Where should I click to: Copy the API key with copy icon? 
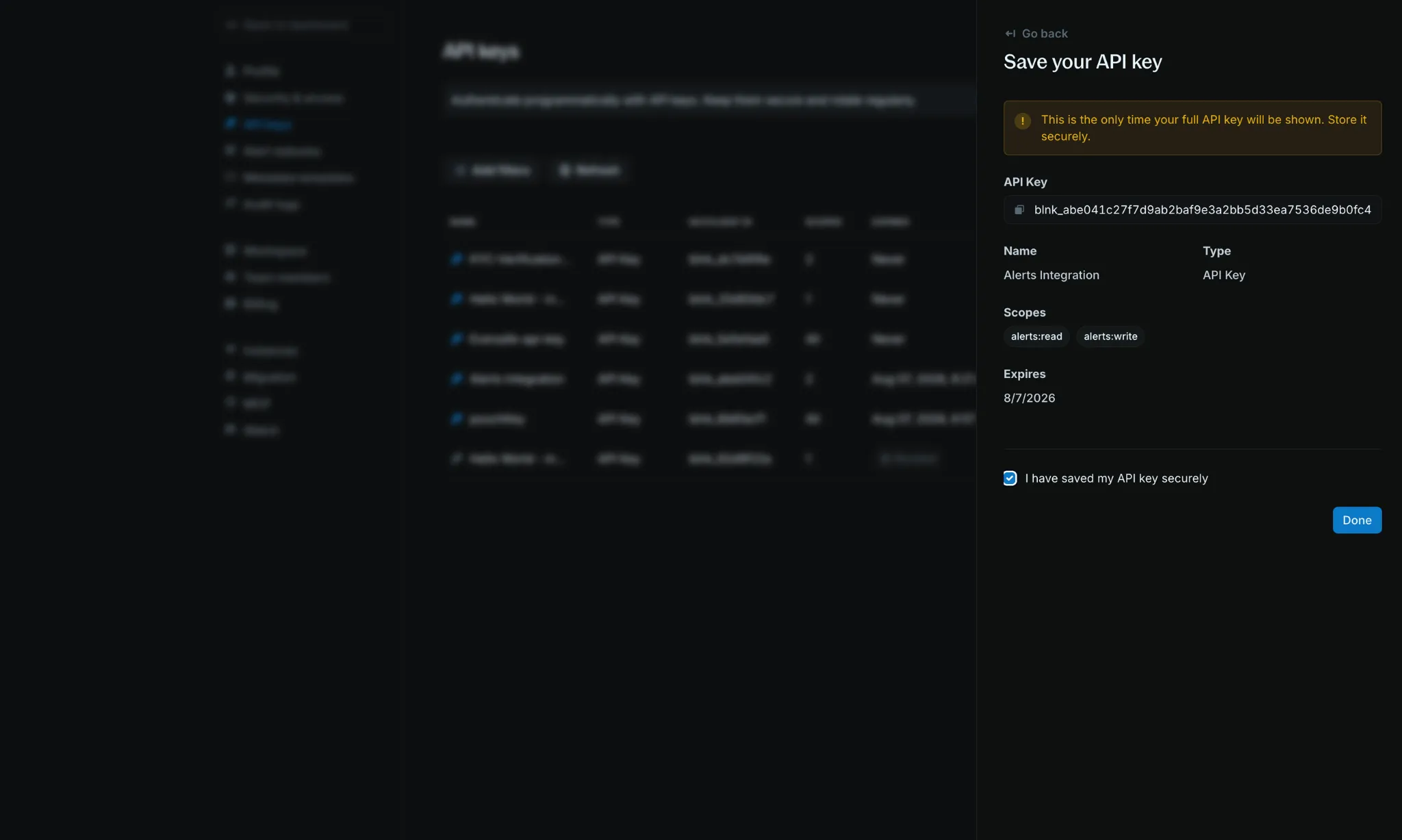tap(1019, 209)
